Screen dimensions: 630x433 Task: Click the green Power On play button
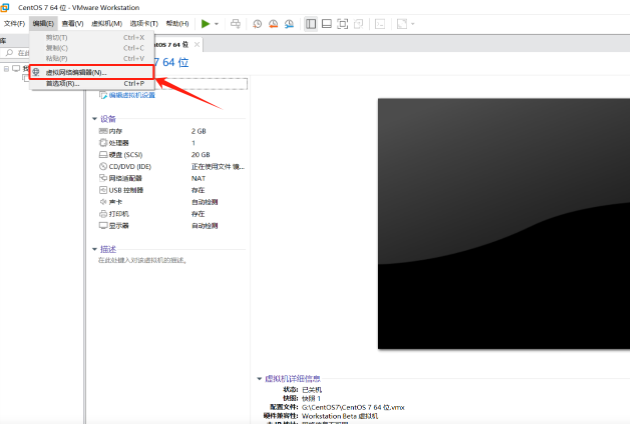tap(205, 24)
